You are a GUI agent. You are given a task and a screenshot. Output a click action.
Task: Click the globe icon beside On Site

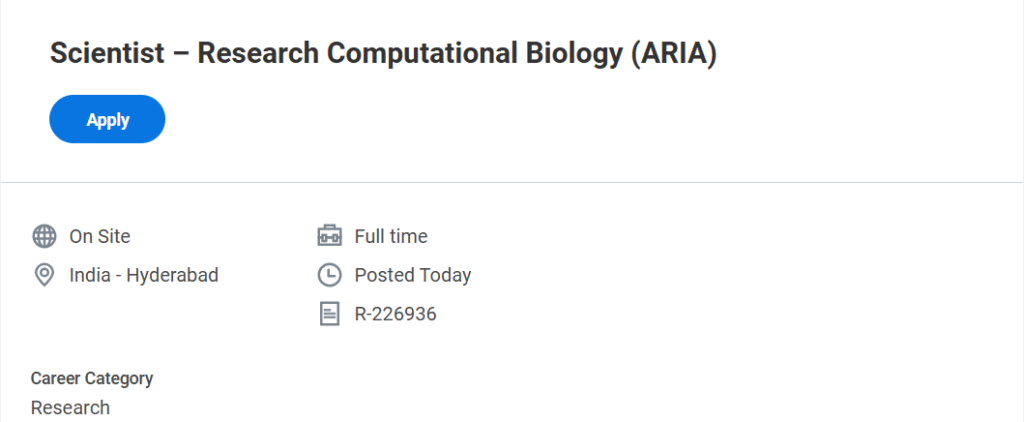pos(44,237)
